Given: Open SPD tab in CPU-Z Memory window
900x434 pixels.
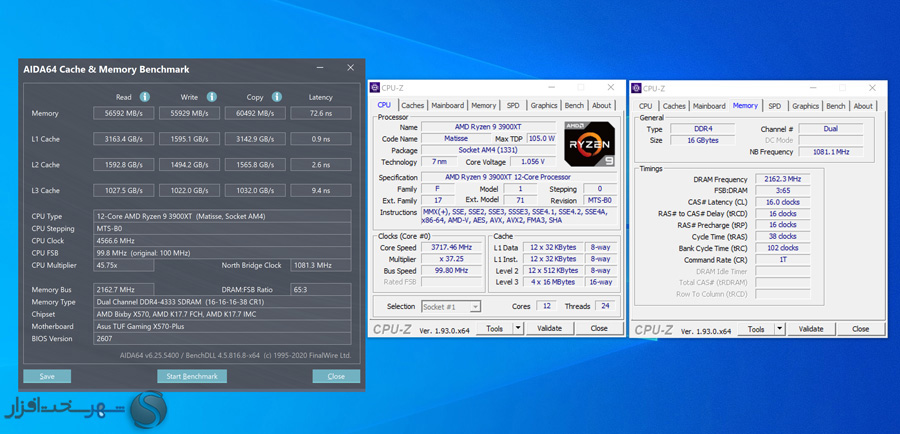Looking at the screenshot, I should pyautogui.click(x=775, y=106).
